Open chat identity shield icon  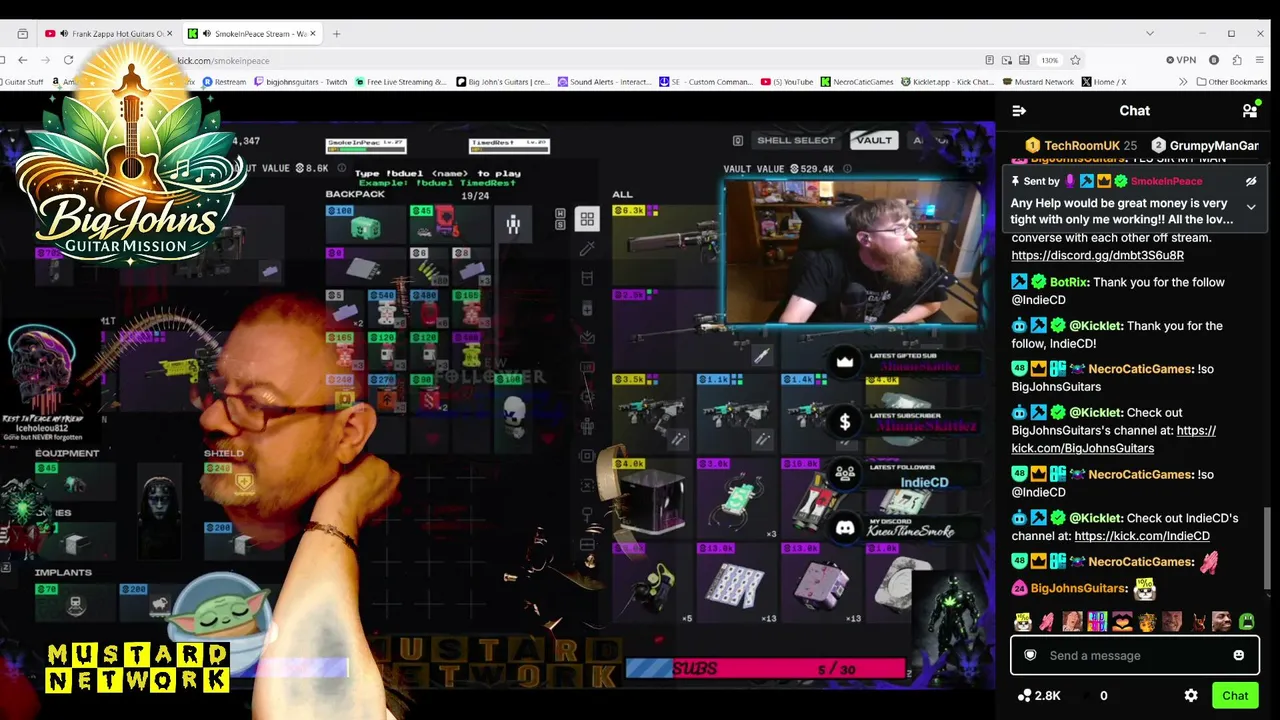tap(1030, 656)
